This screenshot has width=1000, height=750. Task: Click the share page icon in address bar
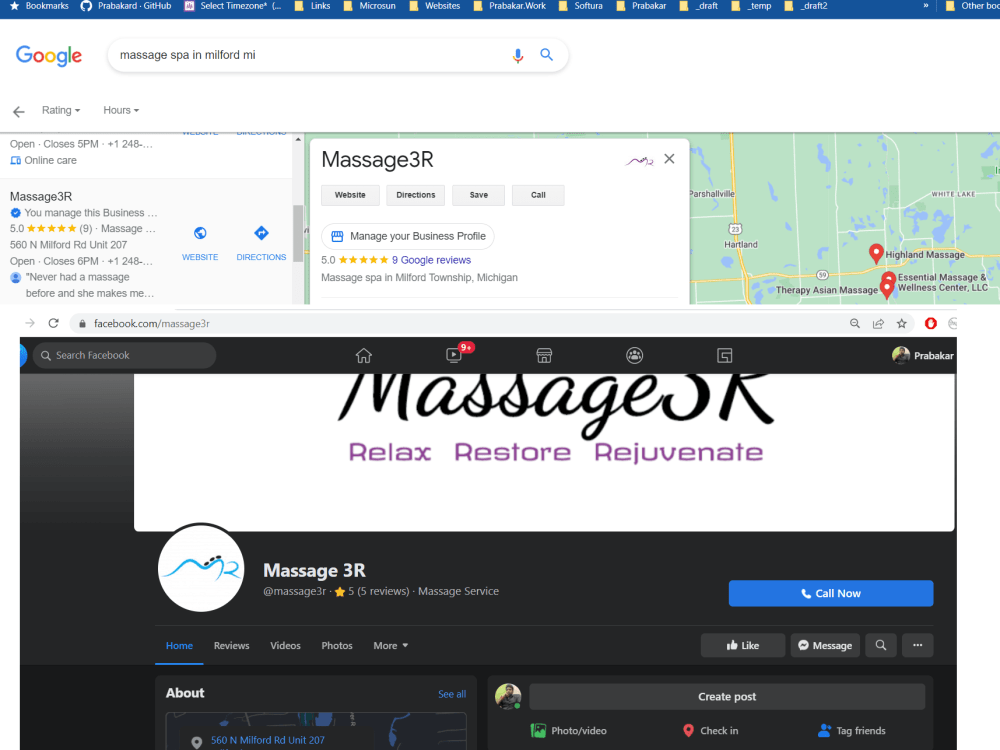(878, 323)
